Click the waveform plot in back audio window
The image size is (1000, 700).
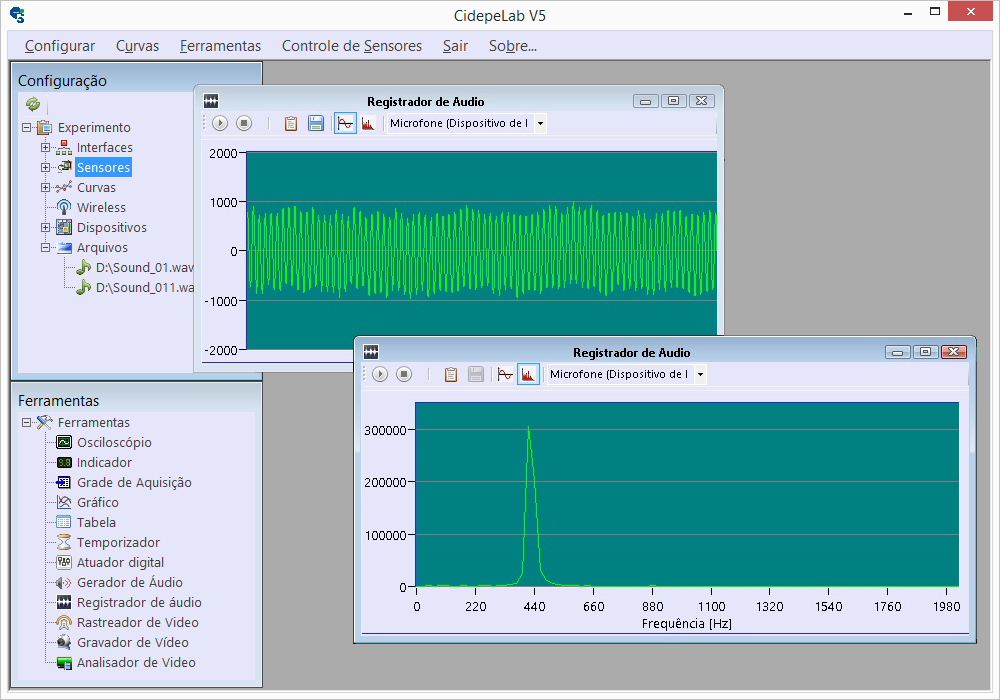coord(482,251)
